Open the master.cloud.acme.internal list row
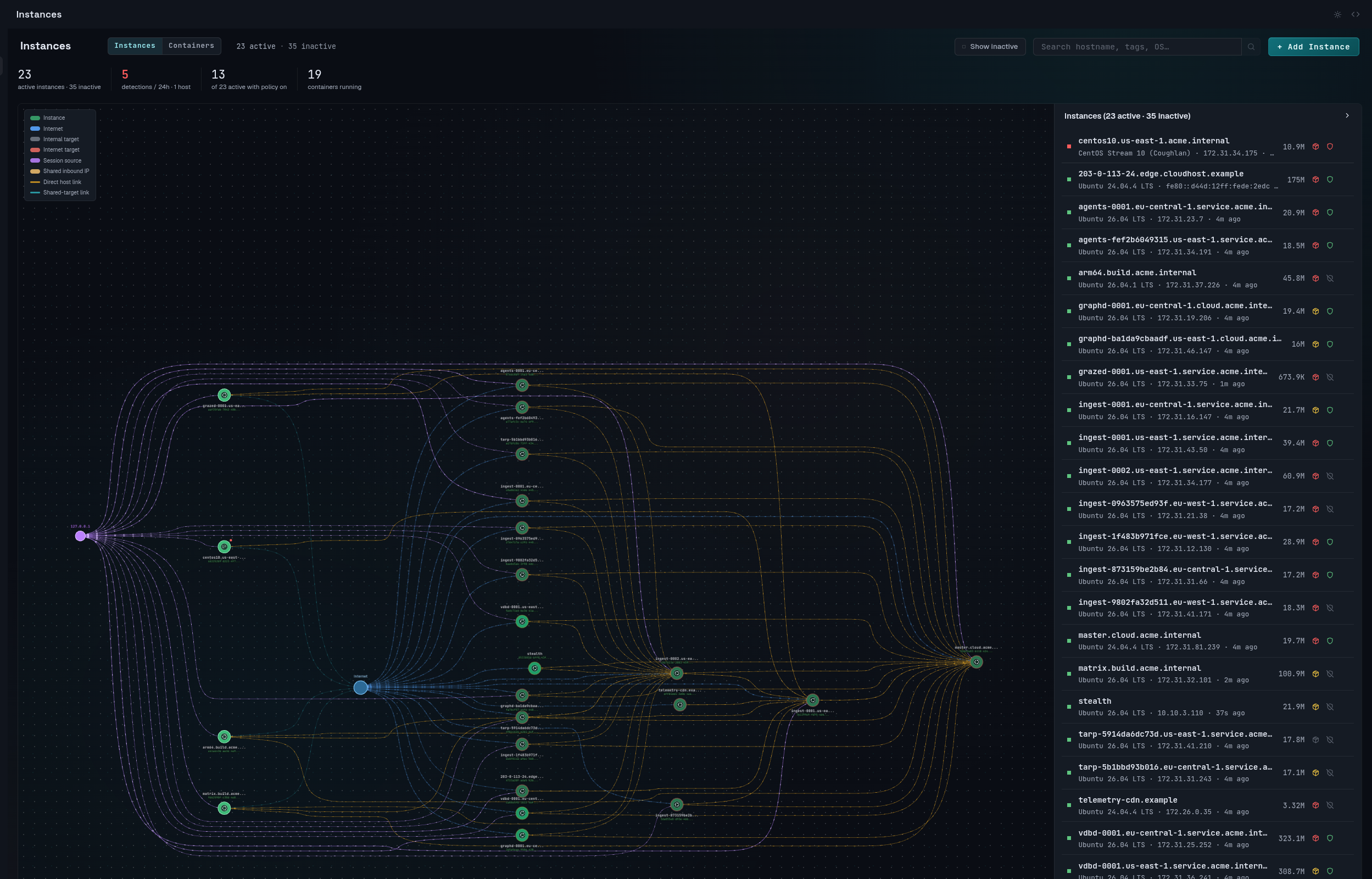 [1207, 641]
